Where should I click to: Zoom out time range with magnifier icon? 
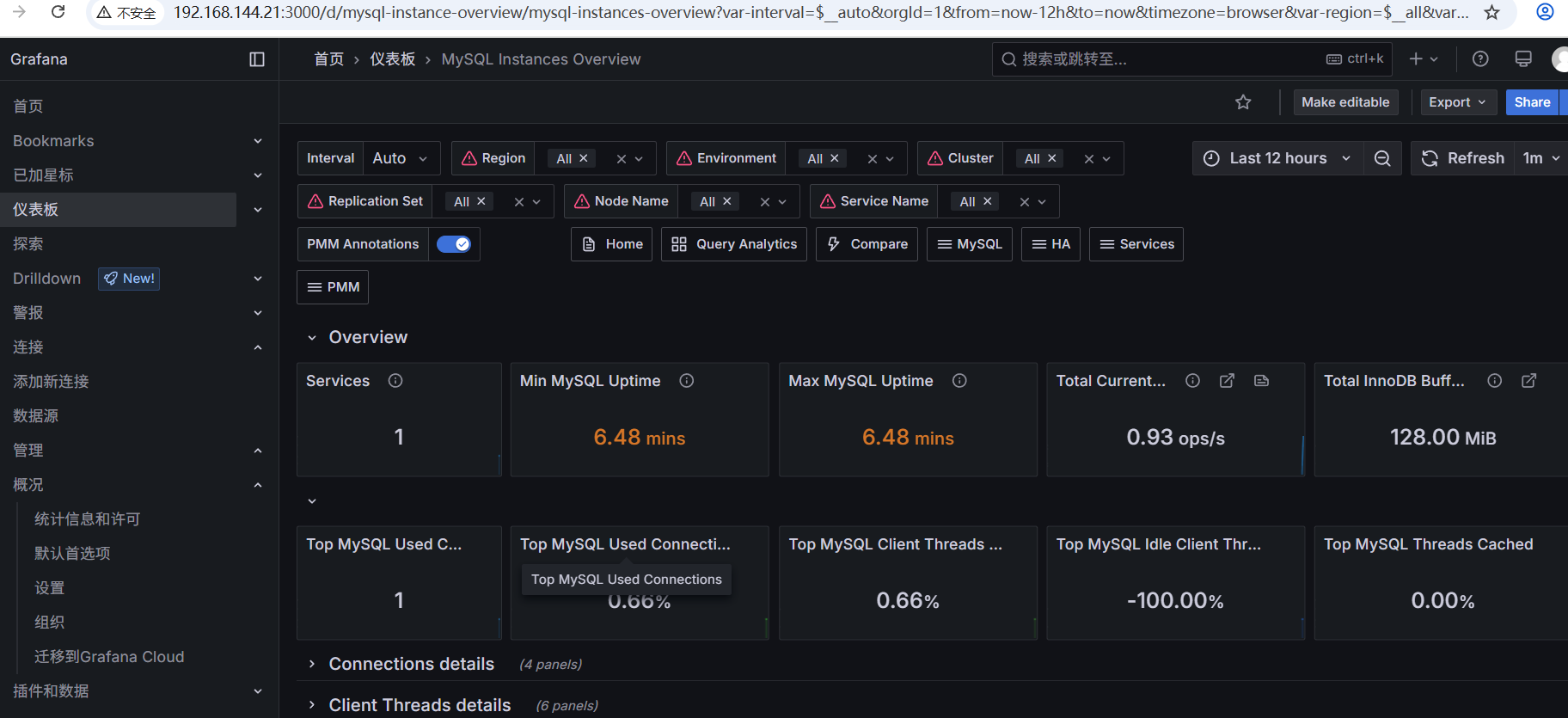pyautogui.click(x=1382, y=158)
